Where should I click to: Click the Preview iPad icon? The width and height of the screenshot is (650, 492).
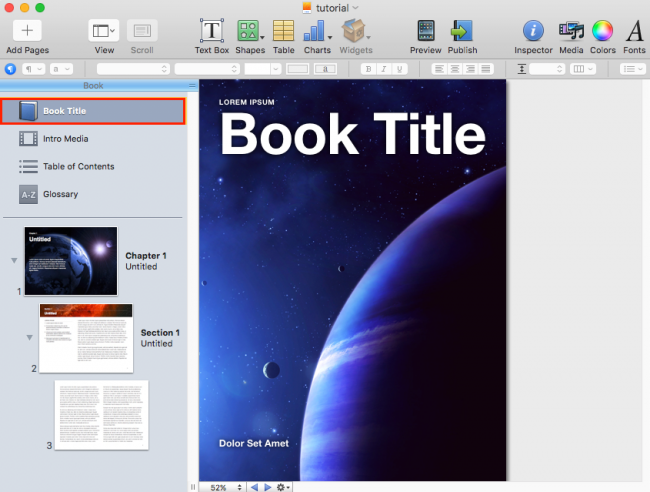(x=426, y=31)
